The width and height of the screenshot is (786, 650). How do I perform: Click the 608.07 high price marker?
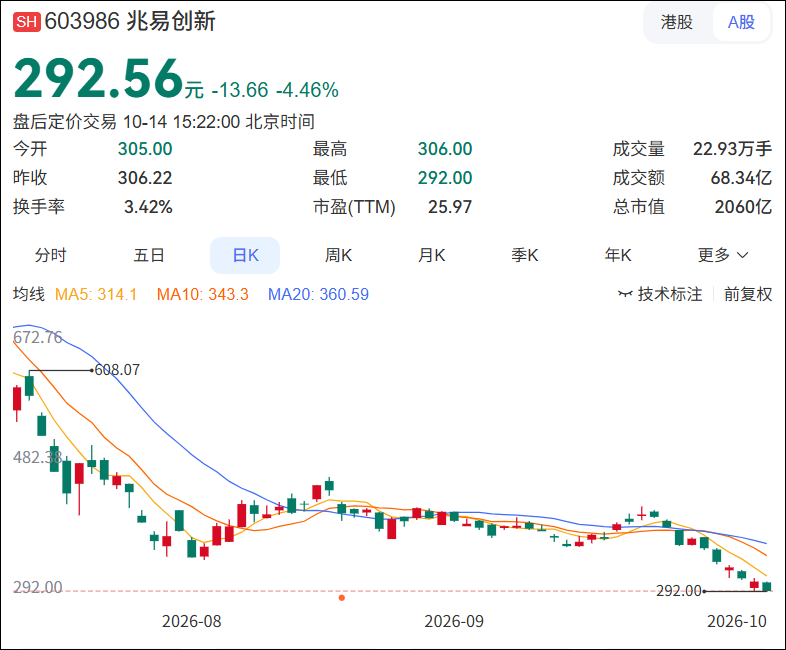(117, 370)
